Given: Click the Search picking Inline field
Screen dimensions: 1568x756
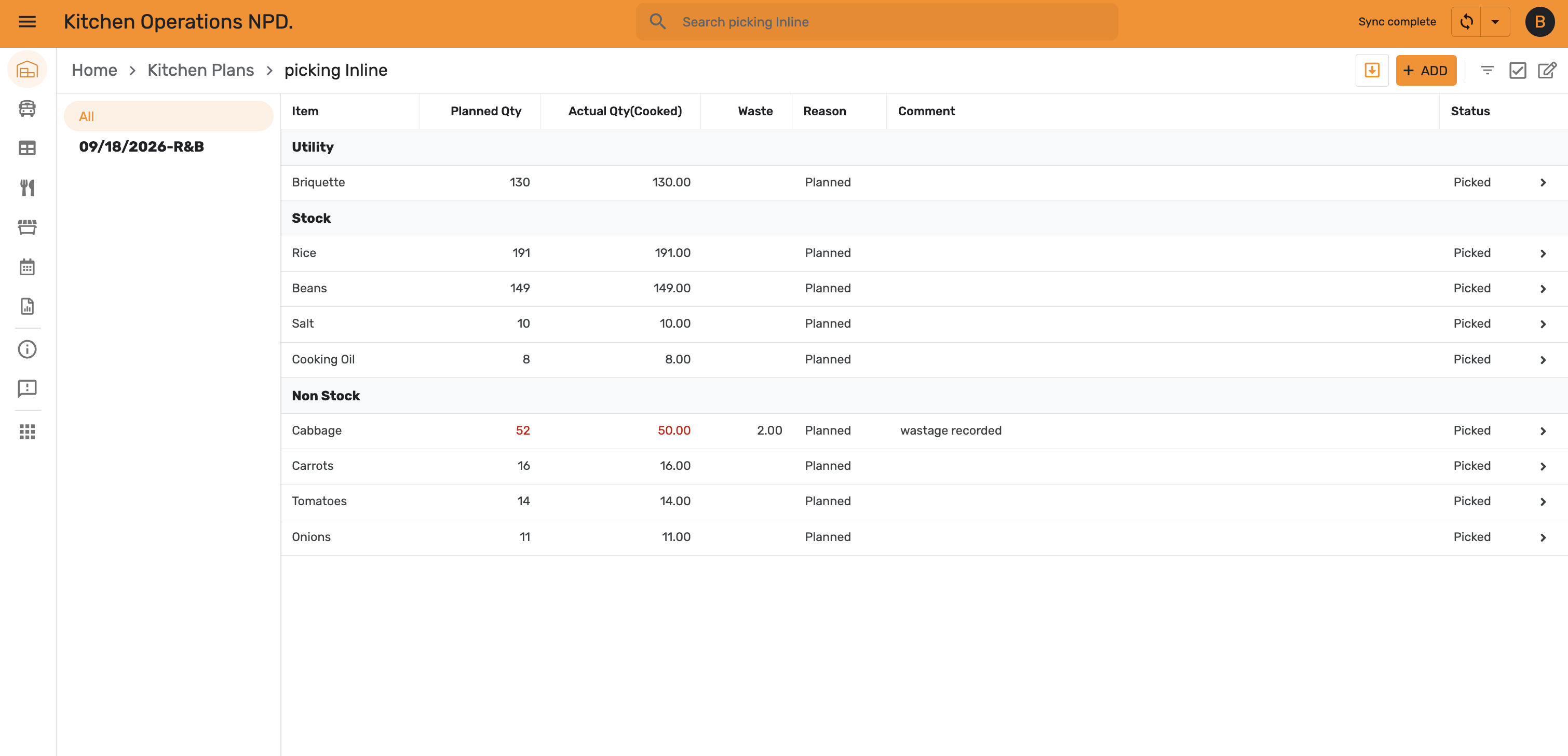Looking at the screenshot, I should click(x=877, y=22).
